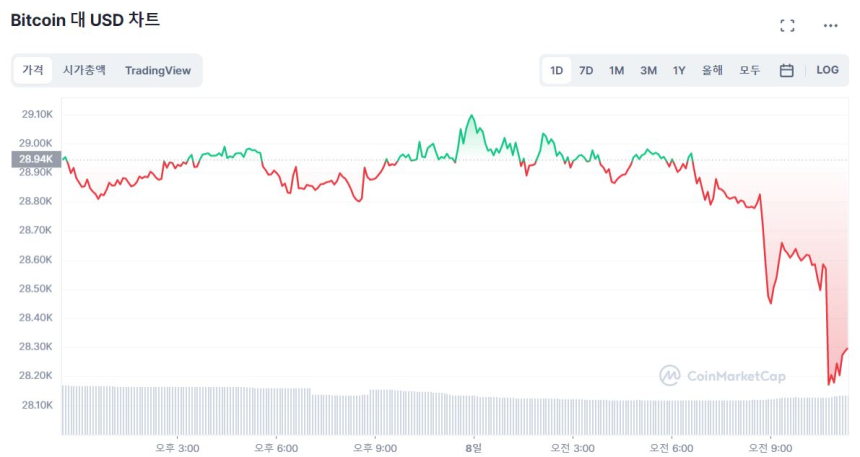Switch to the 시가총액 tab

pyautogui.click(x=84, y=70)
